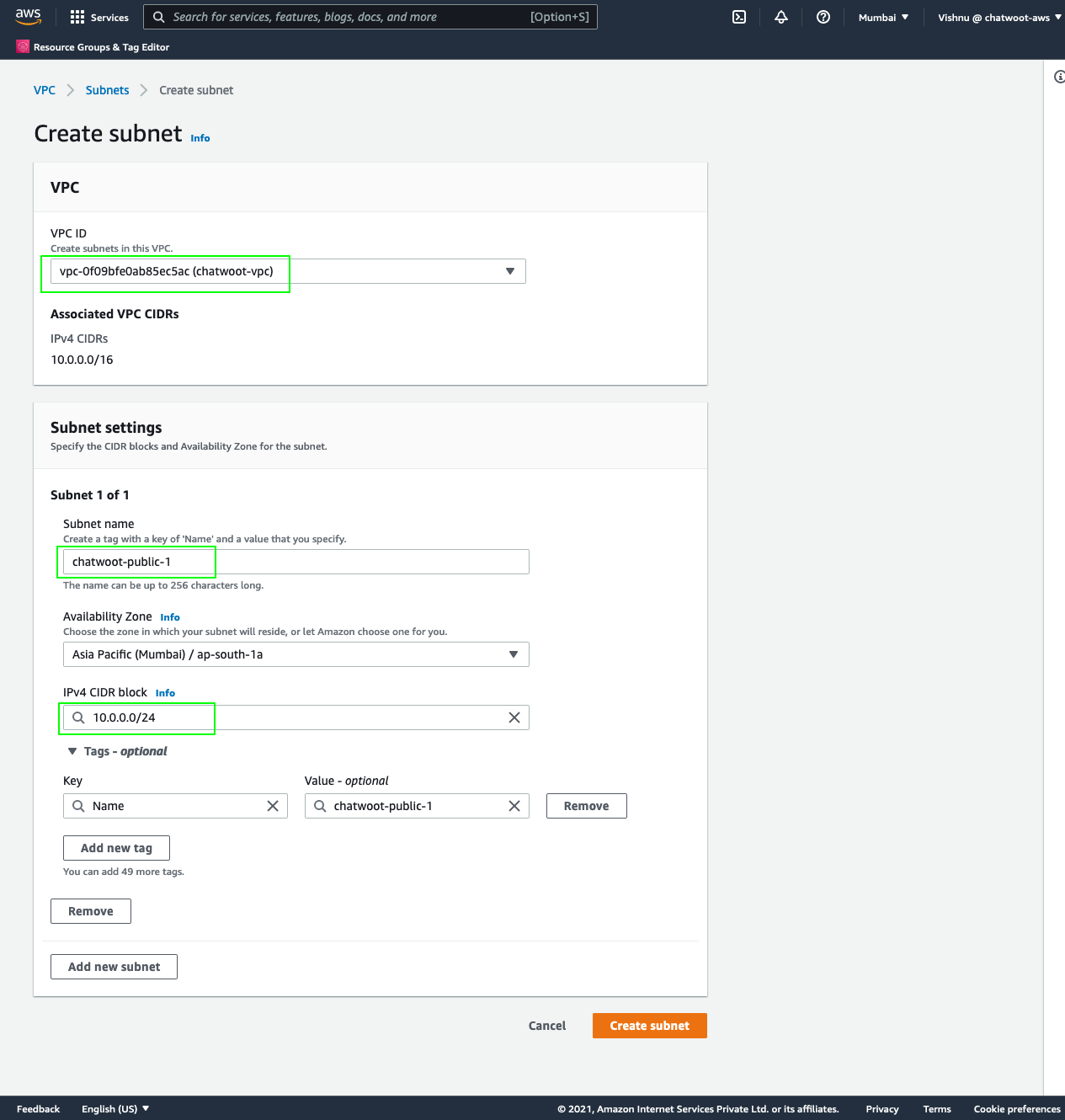1065x1120 pixels.
Task: Open the info panel icon at right edge
Action: (x=1059, y=77)
